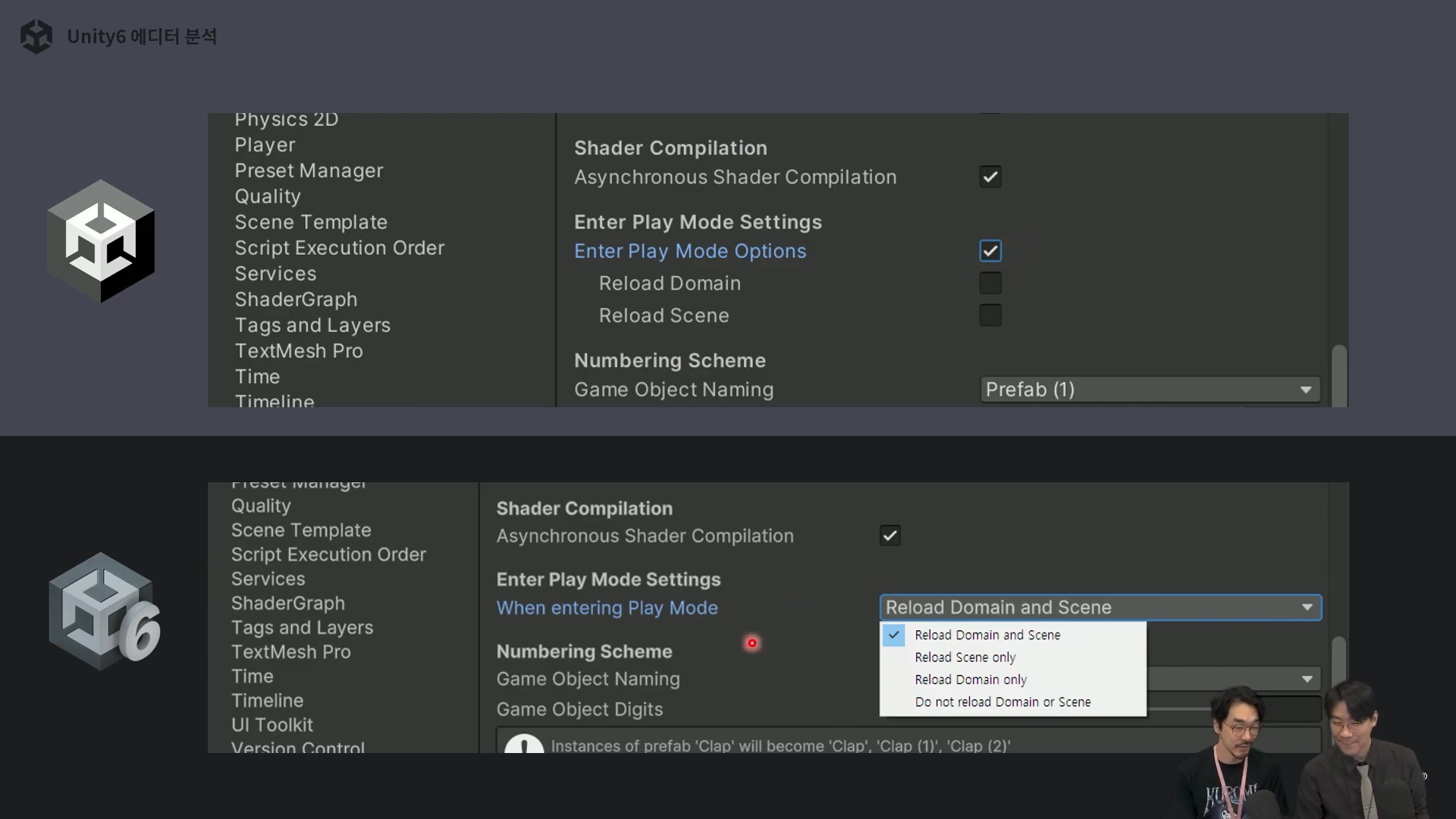Click the red cursor marker dot

752,643
